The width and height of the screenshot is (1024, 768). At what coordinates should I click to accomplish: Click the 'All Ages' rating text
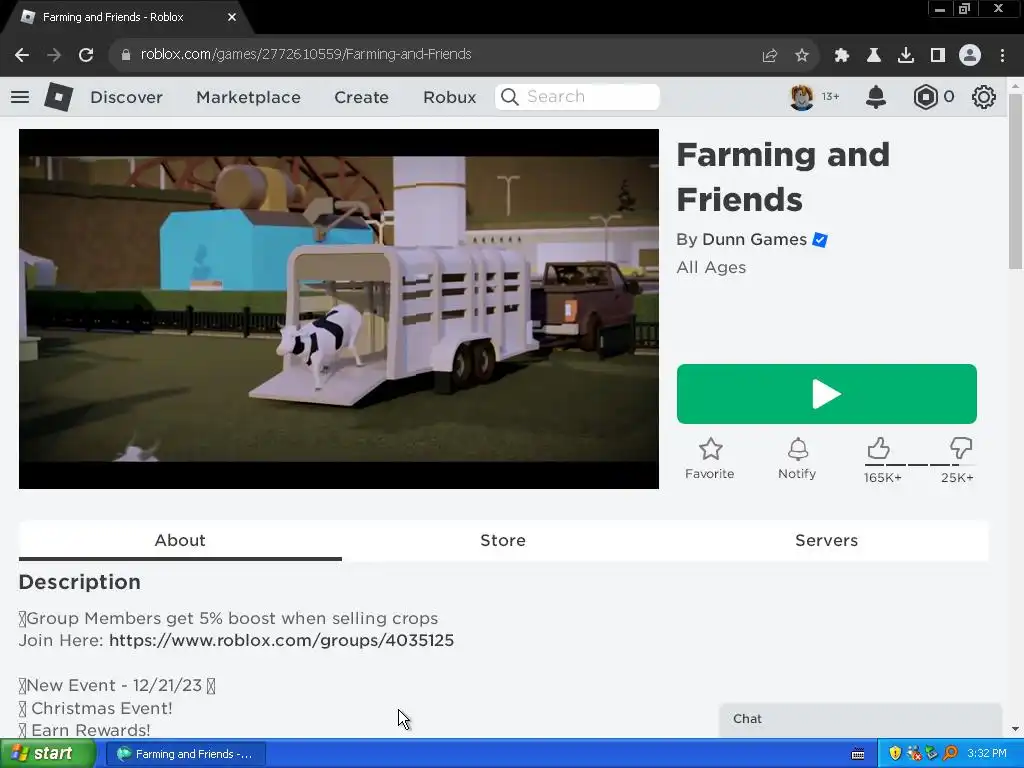711,268
